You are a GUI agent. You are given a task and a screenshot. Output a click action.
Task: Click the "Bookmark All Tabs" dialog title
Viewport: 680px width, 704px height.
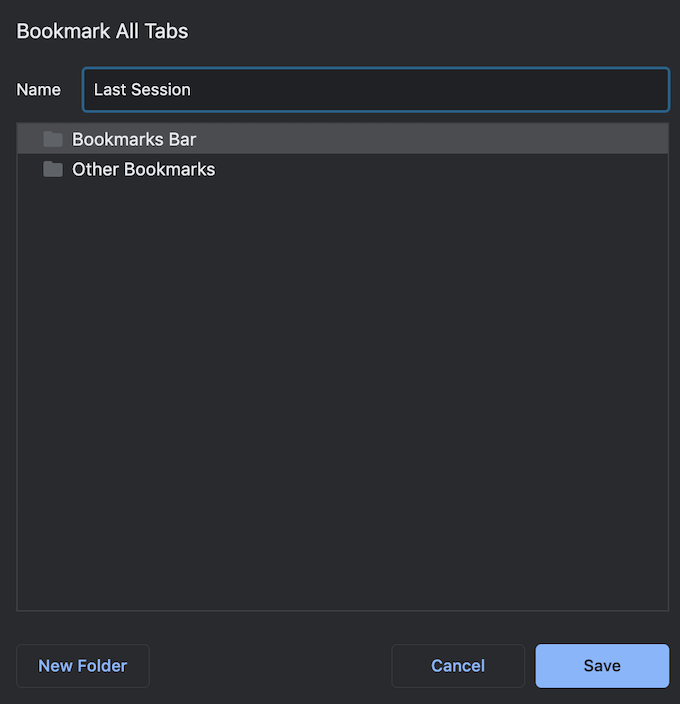coord(102,31)
